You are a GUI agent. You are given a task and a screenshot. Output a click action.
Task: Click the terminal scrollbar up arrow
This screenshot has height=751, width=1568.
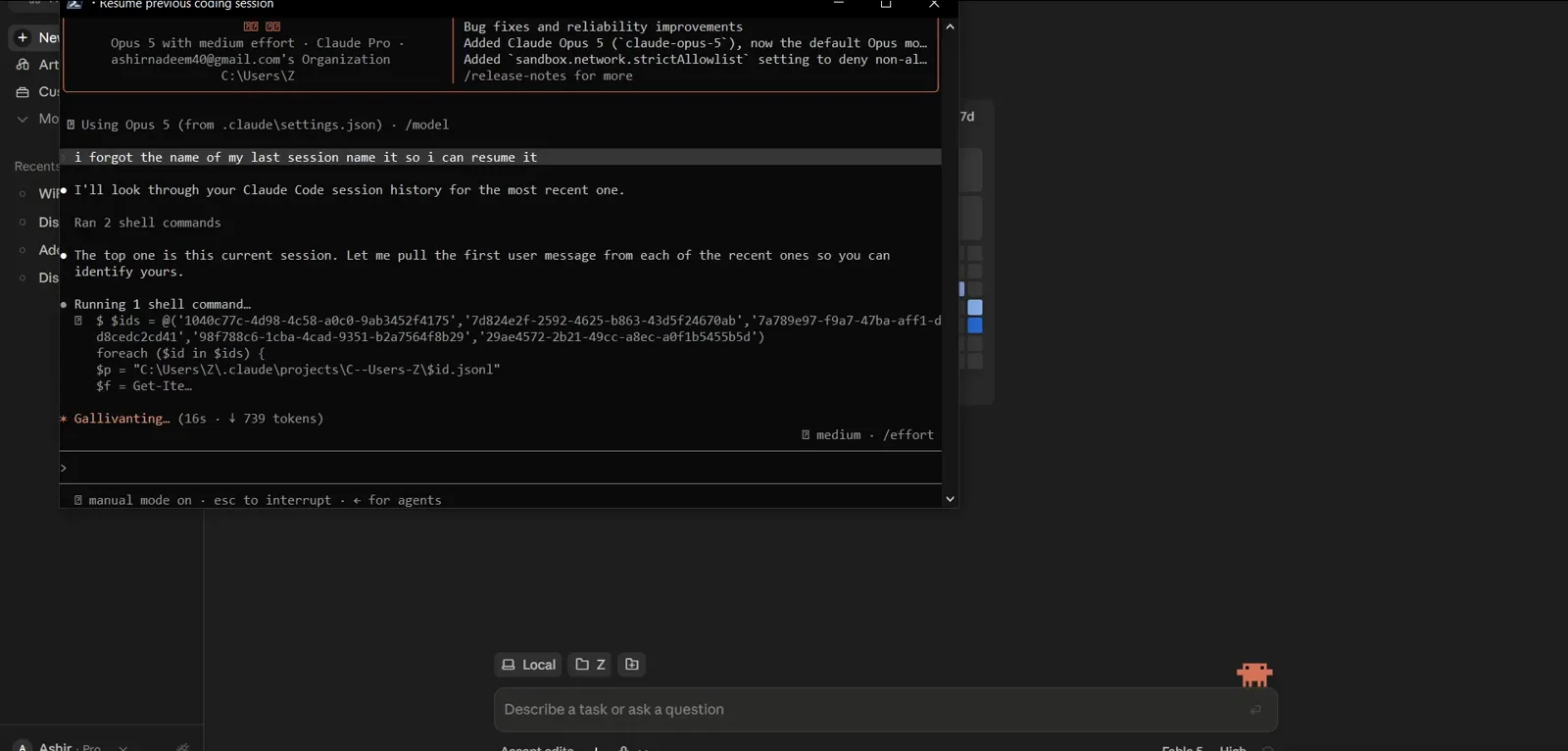coord(950,26)
